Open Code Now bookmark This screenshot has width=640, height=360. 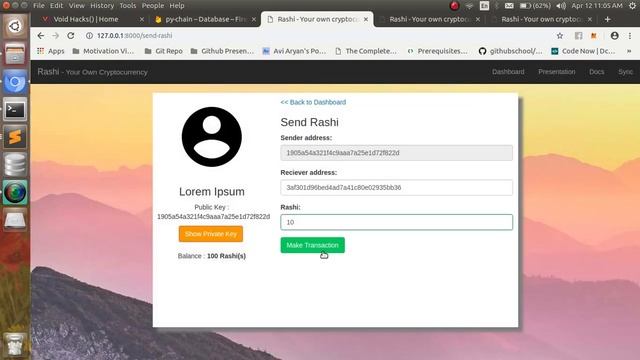pos(583,51)
